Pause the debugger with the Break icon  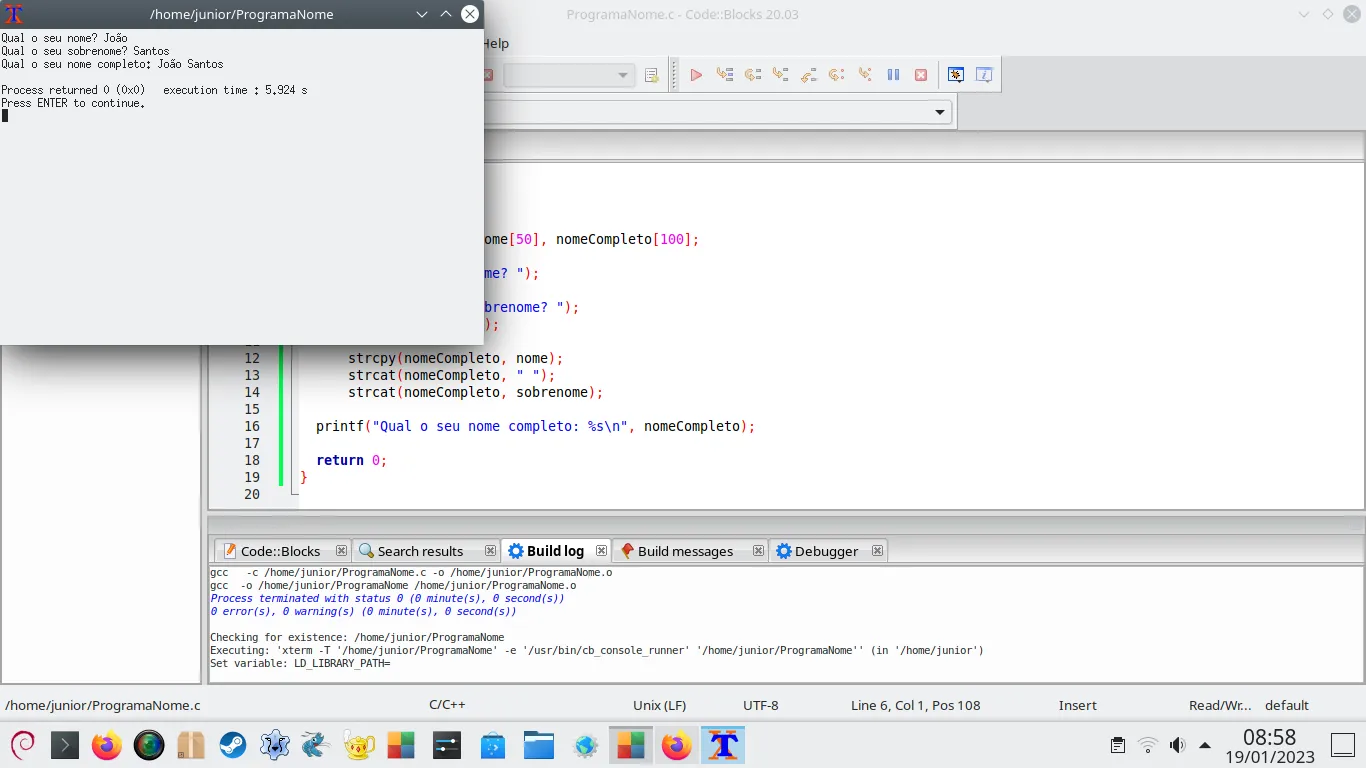[894, 75]
